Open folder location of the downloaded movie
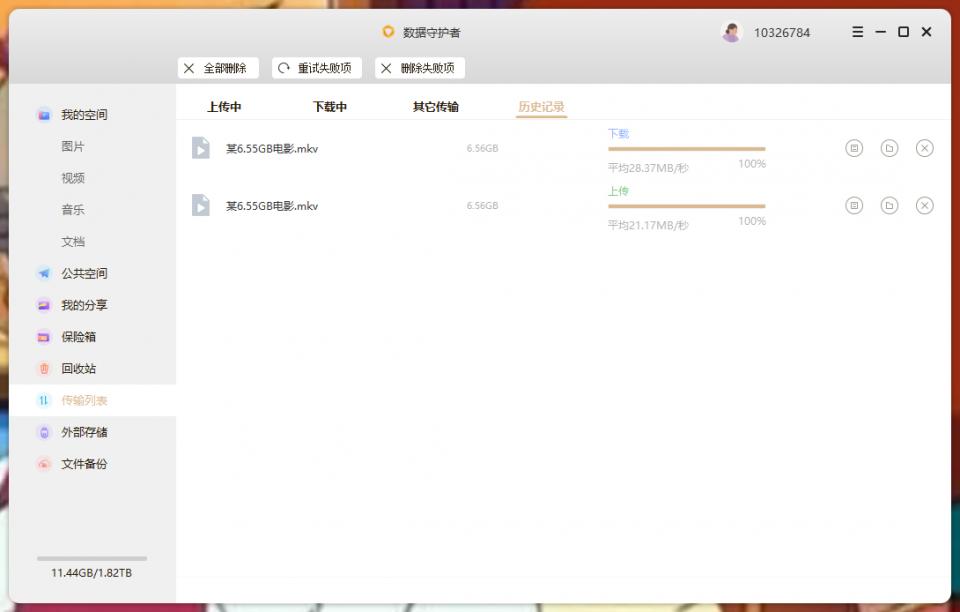Image resolution: width=960 pixels, height=612 pixels. click(x=889, y=148)
